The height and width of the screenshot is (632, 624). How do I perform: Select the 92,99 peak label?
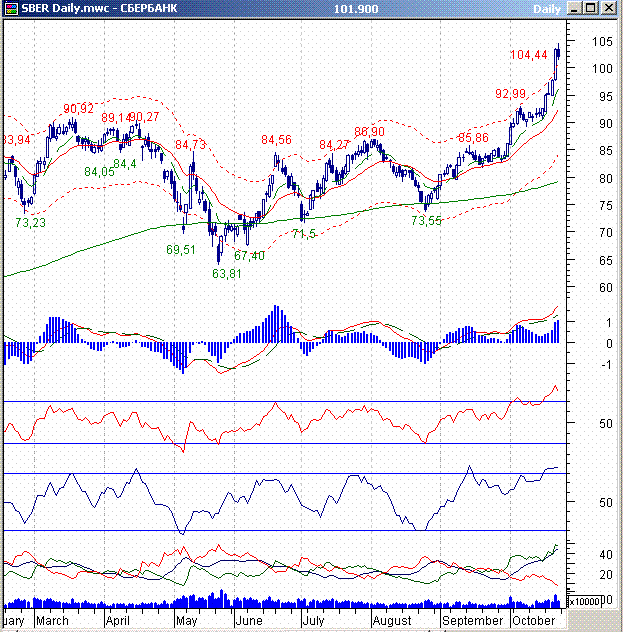click(510, 94)
